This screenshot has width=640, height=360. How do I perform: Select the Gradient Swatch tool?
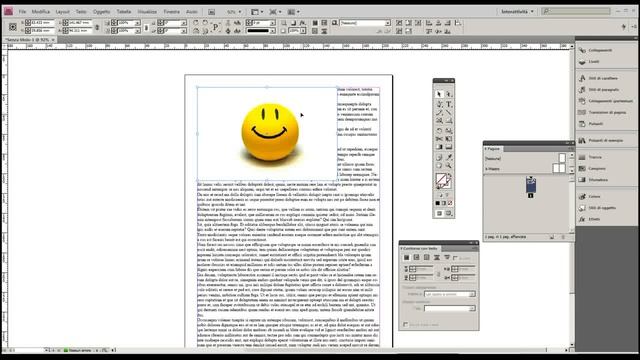pos(439,147)
